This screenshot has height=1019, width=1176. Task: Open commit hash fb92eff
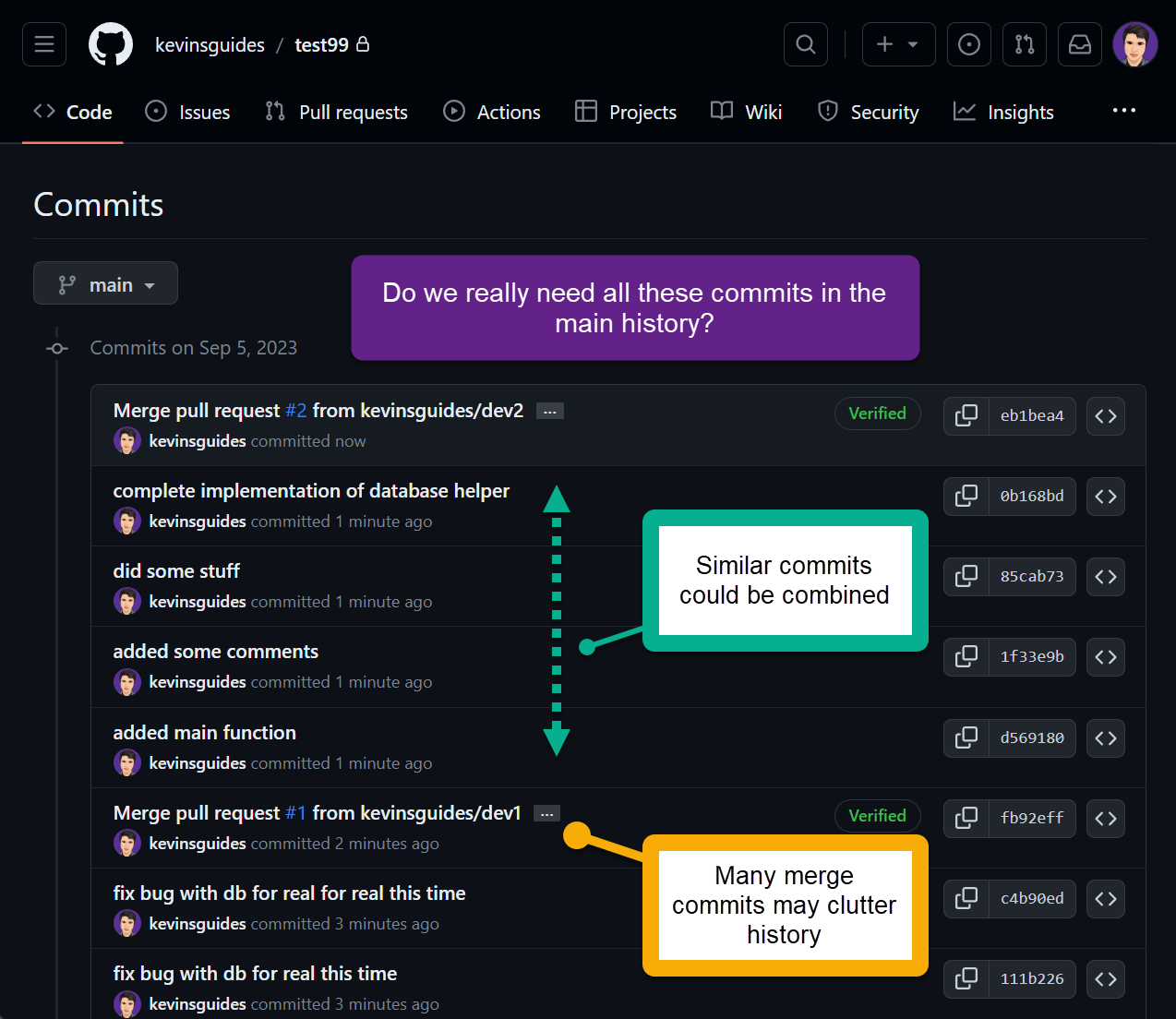tap(1032, 819)
